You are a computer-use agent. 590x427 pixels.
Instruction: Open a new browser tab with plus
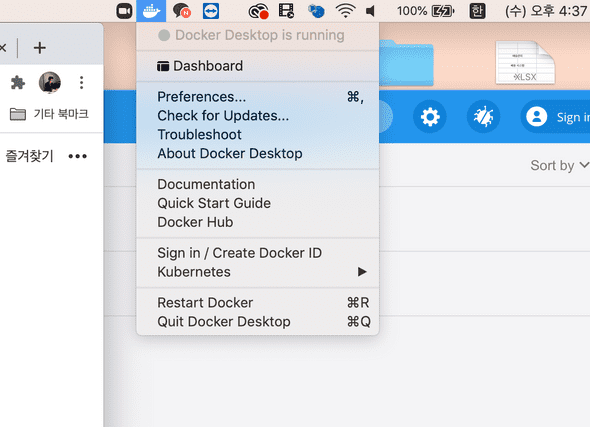40,48
